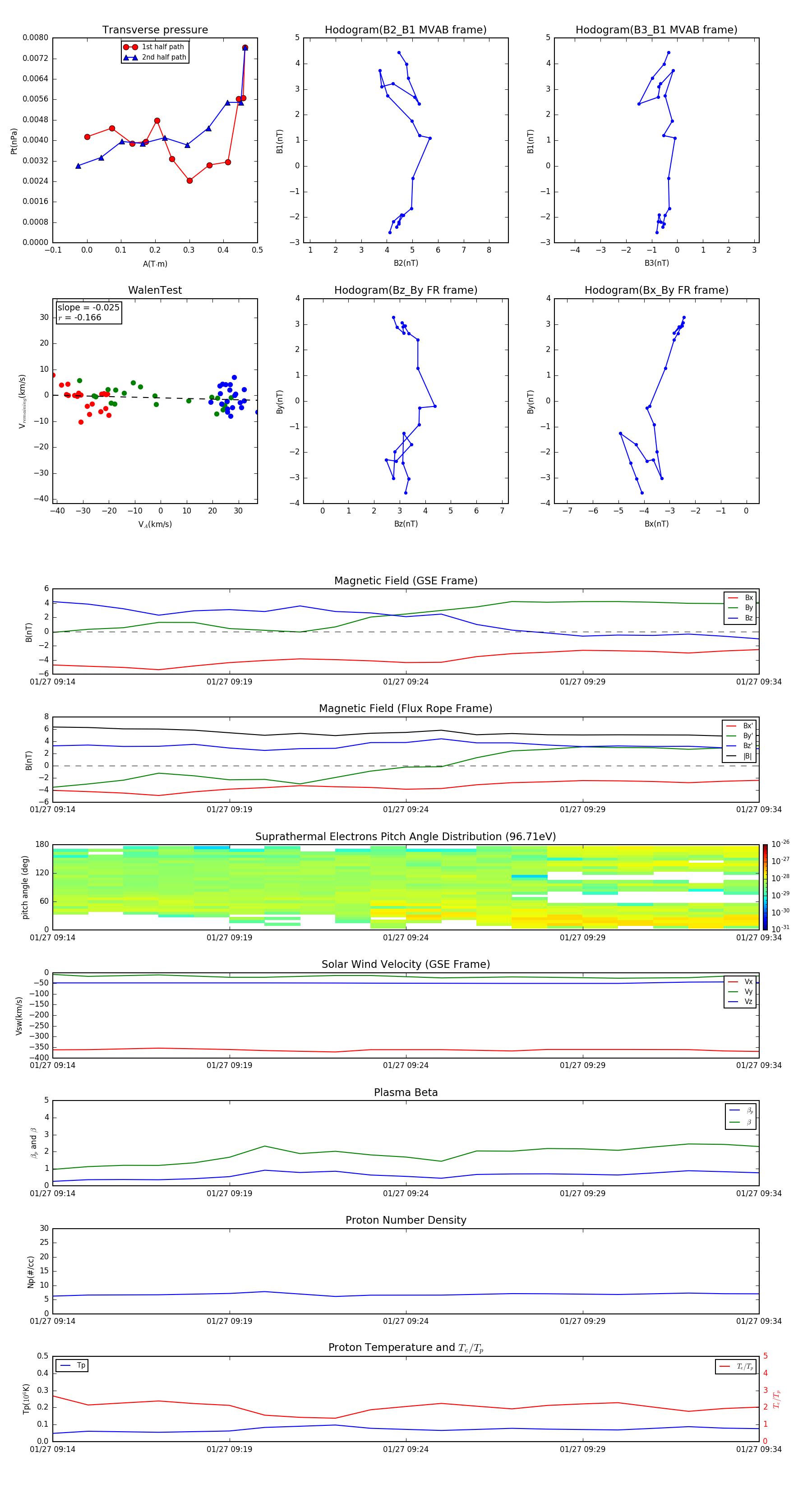Click the 'Magnetic Field (GSE Frame)' title
The width and height of the screenshot is (812, 1489).
(406, 581)
